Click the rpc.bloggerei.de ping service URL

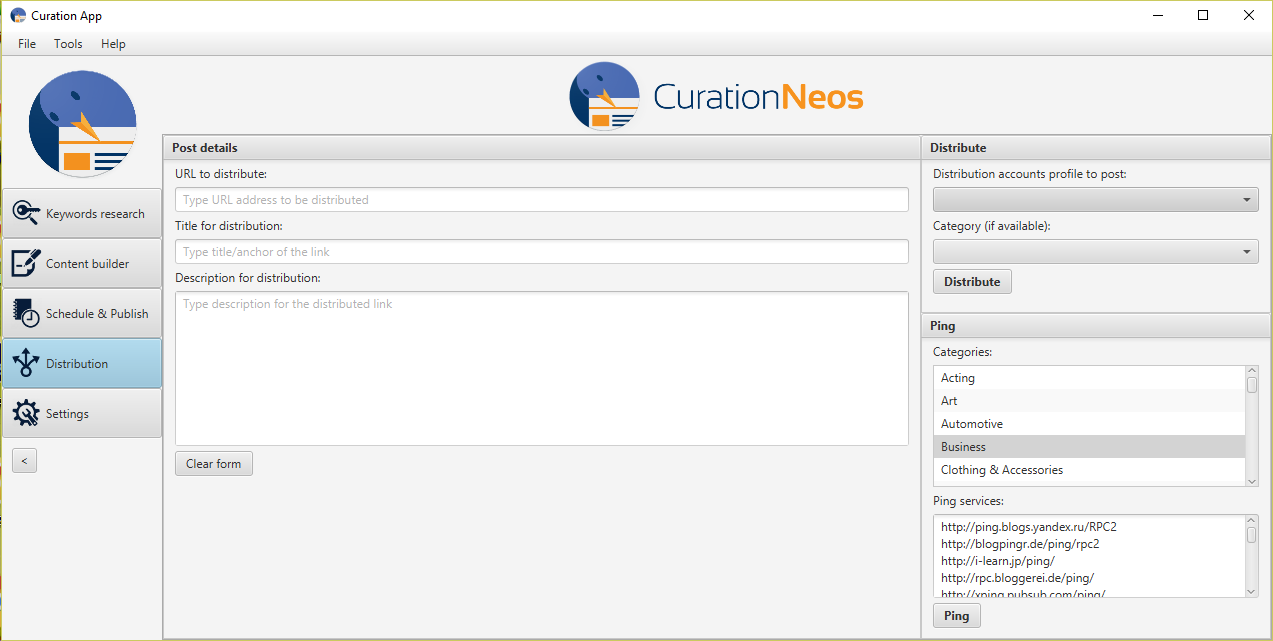click(1017, 578)
